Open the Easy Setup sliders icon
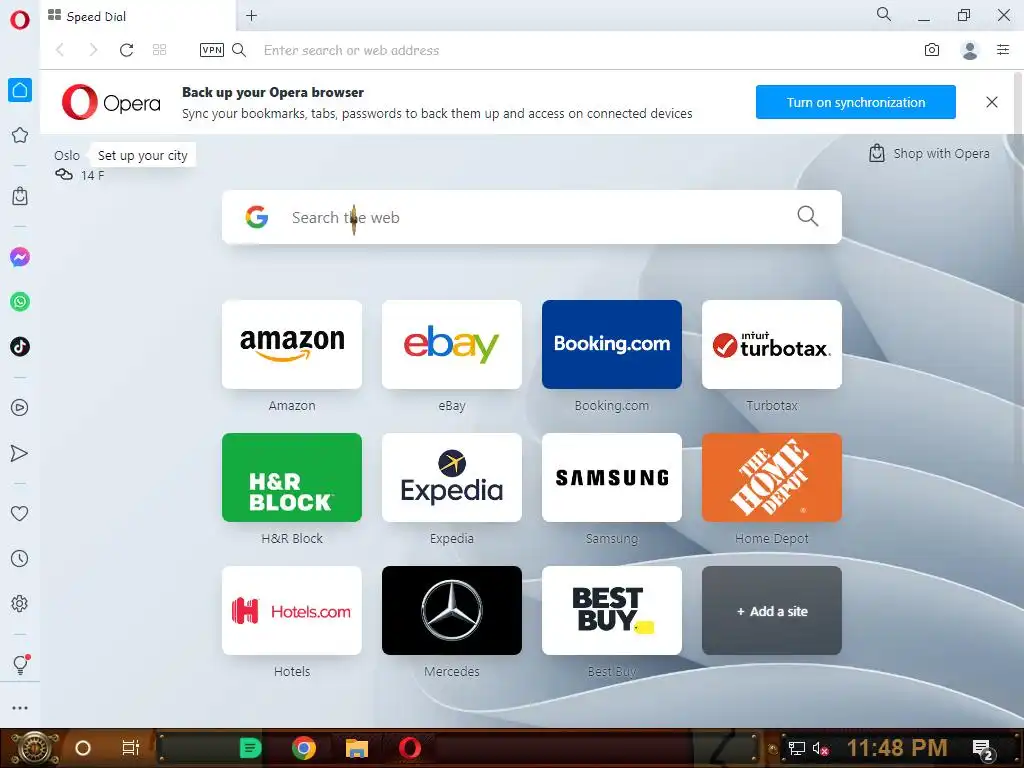 [1003, 50]
